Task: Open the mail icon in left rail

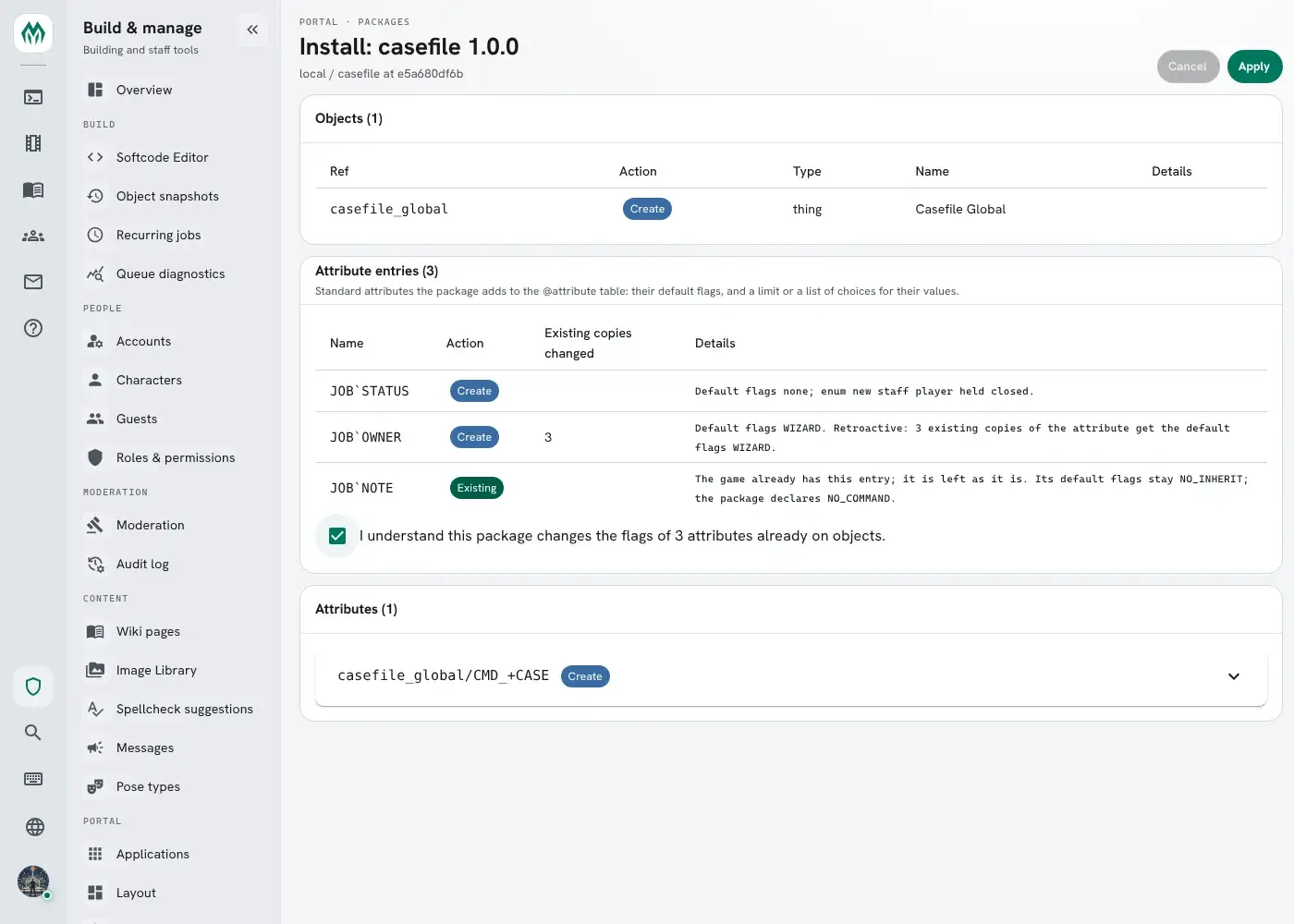Action: tap(33, 282)
